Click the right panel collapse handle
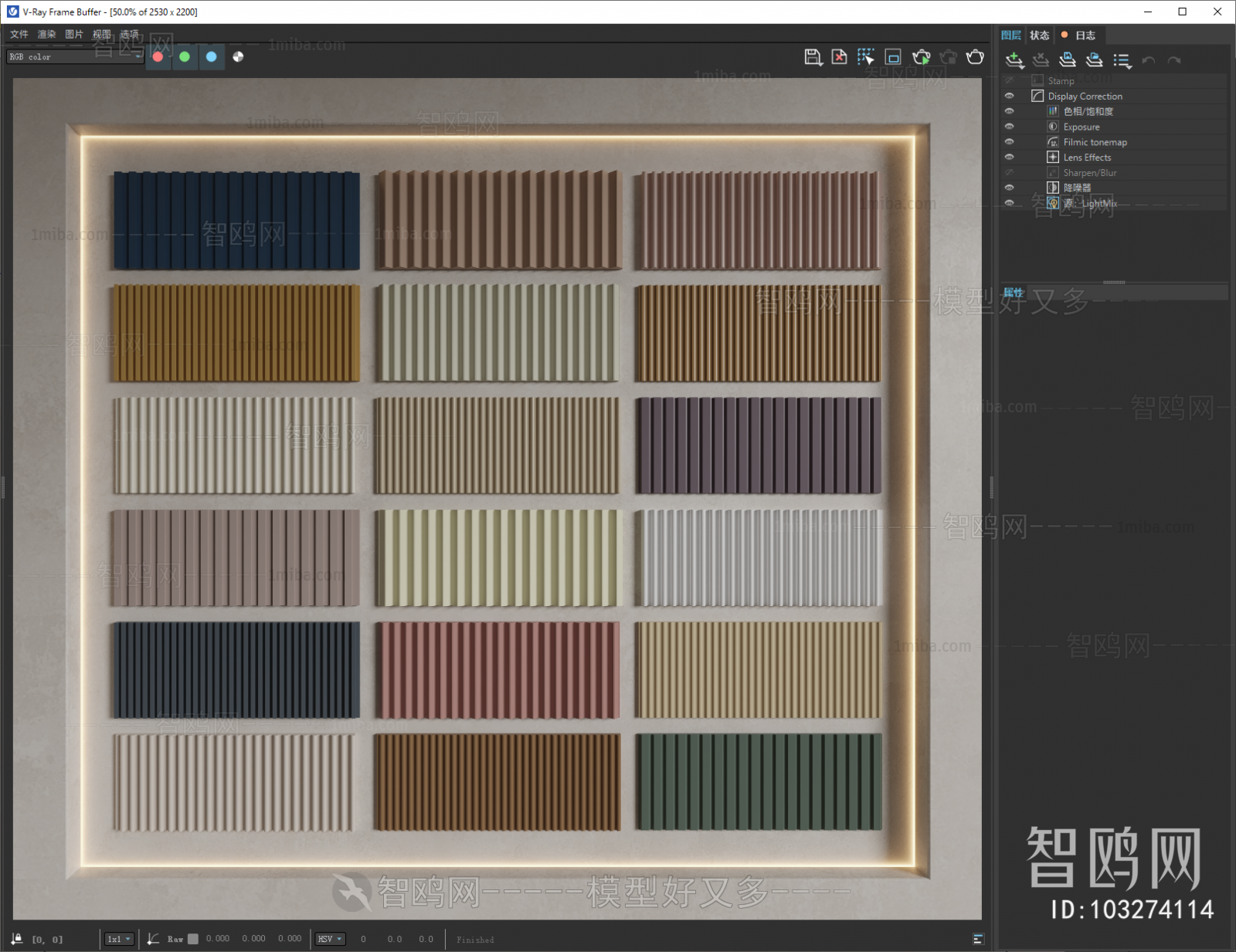 991,487
